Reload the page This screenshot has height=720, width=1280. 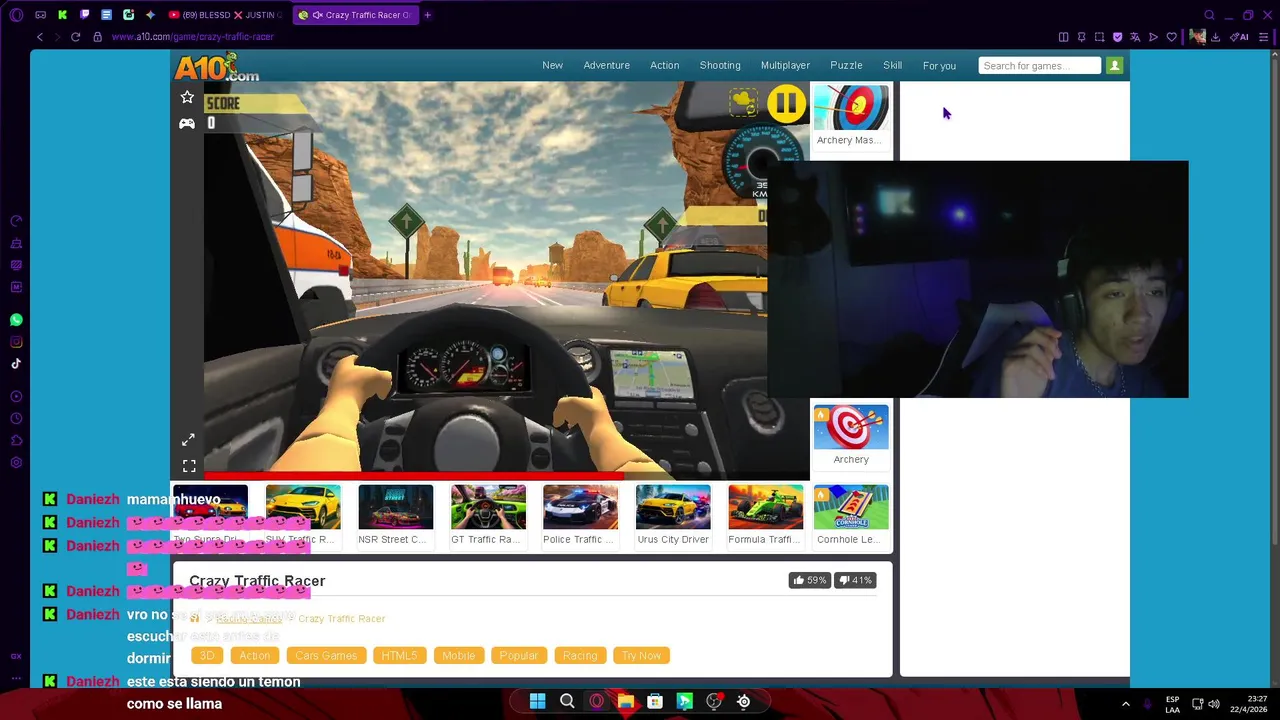click(x=75, y=37)
